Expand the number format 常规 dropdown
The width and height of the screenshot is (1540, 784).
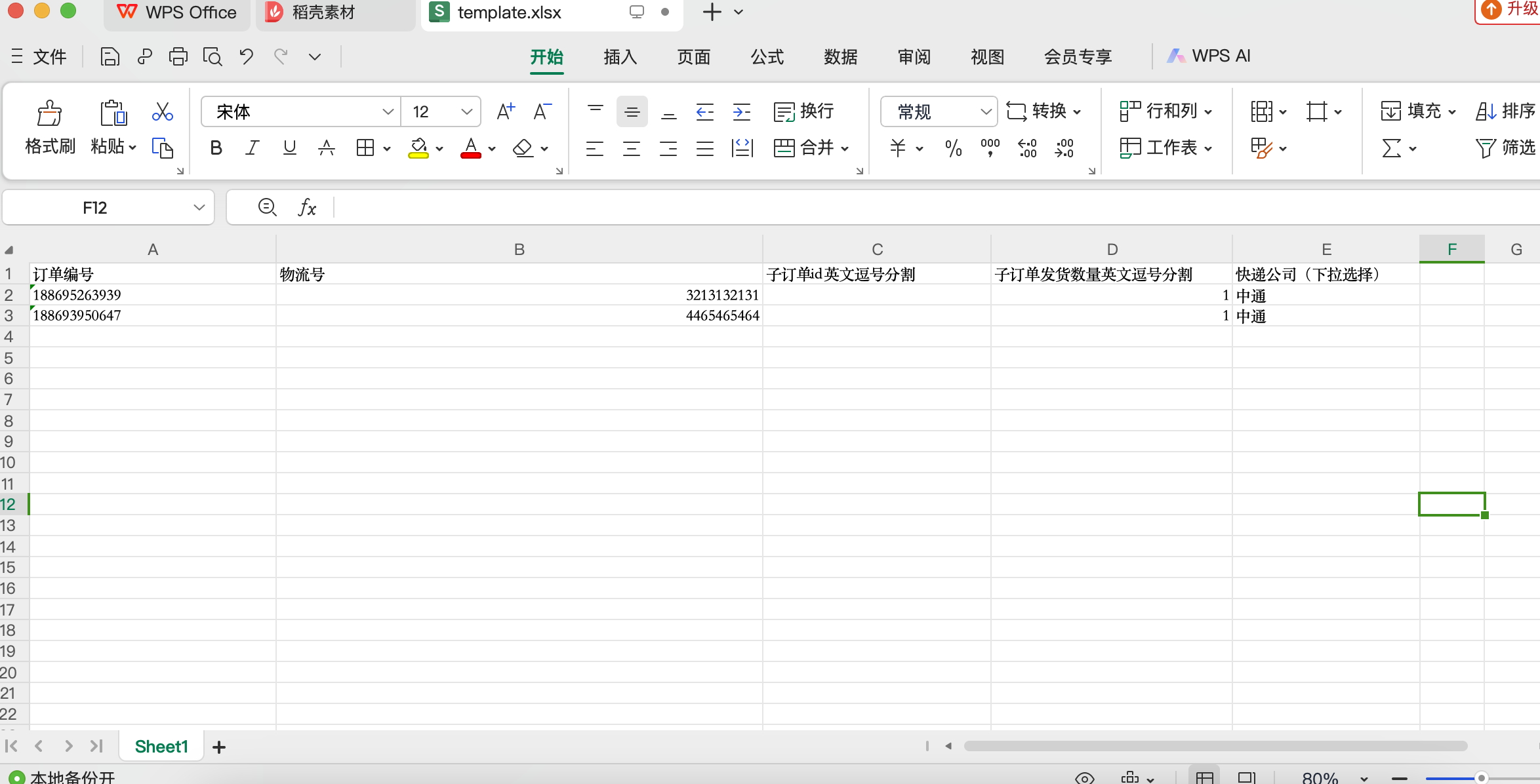pos(985,111)
